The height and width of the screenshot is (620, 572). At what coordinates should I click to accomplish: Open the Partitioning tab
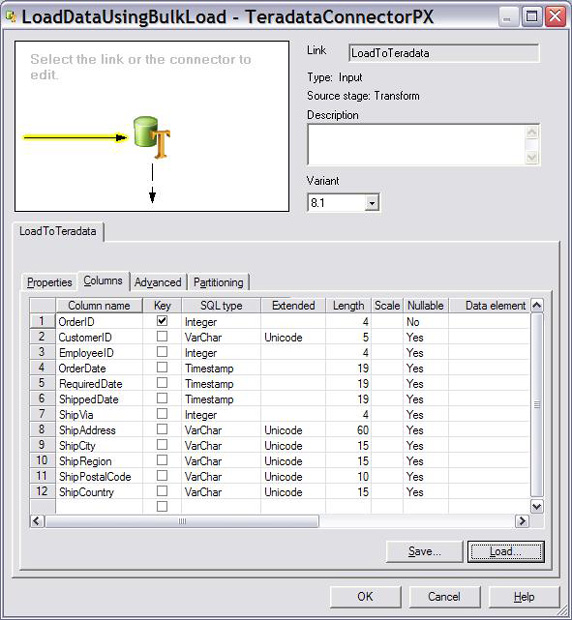(x=218, y=282)
